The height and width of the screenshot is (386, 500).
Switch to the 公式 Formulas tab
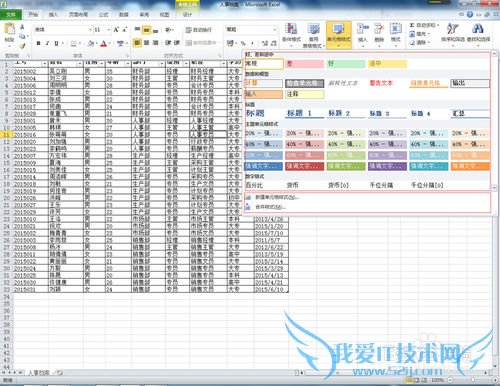tap(104, 15)
